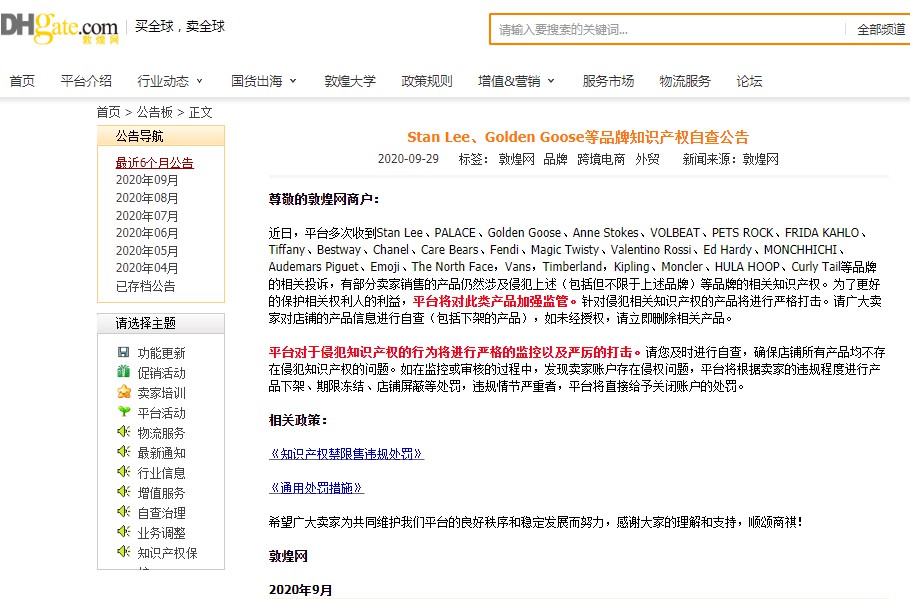Open the 论坛 menu item
The width and height of the screenshot is (910, 599).
[x=749, y=81]
